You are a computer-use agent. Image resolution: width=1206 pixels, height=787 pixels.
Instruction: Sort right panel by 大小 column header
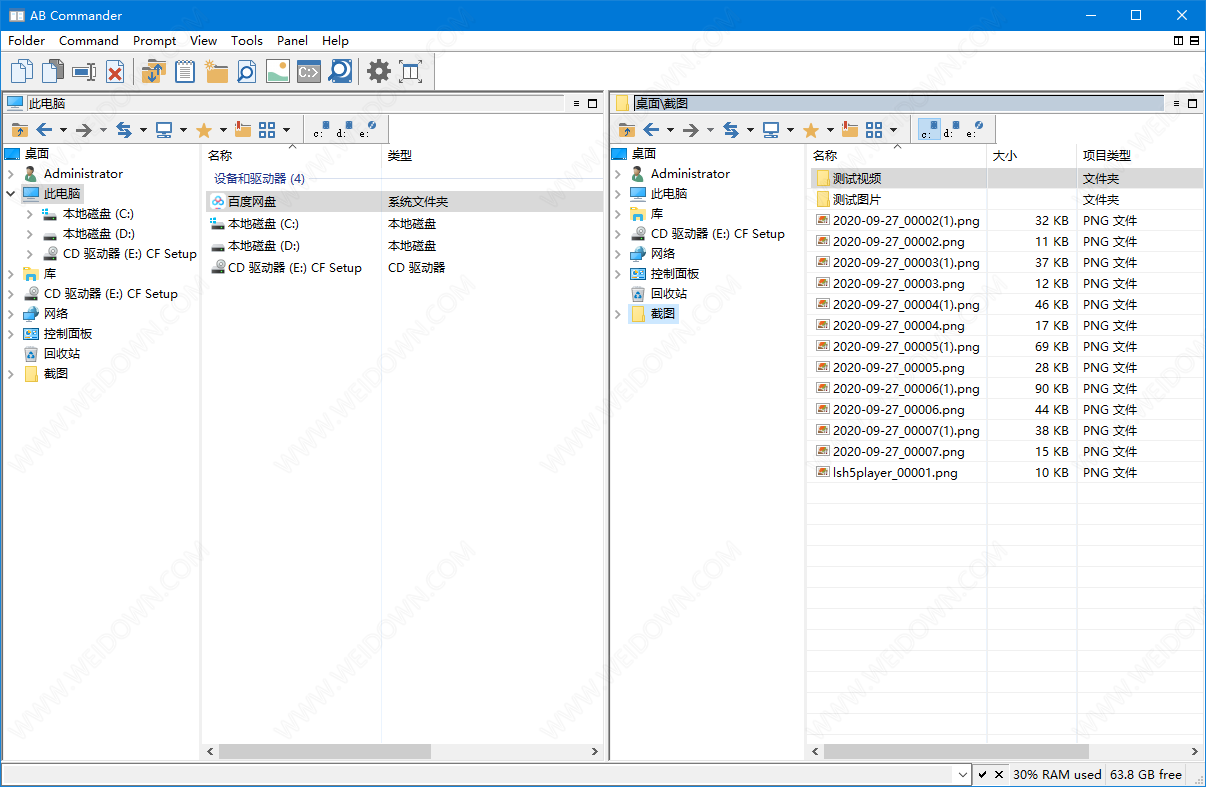click(1031, 155)
